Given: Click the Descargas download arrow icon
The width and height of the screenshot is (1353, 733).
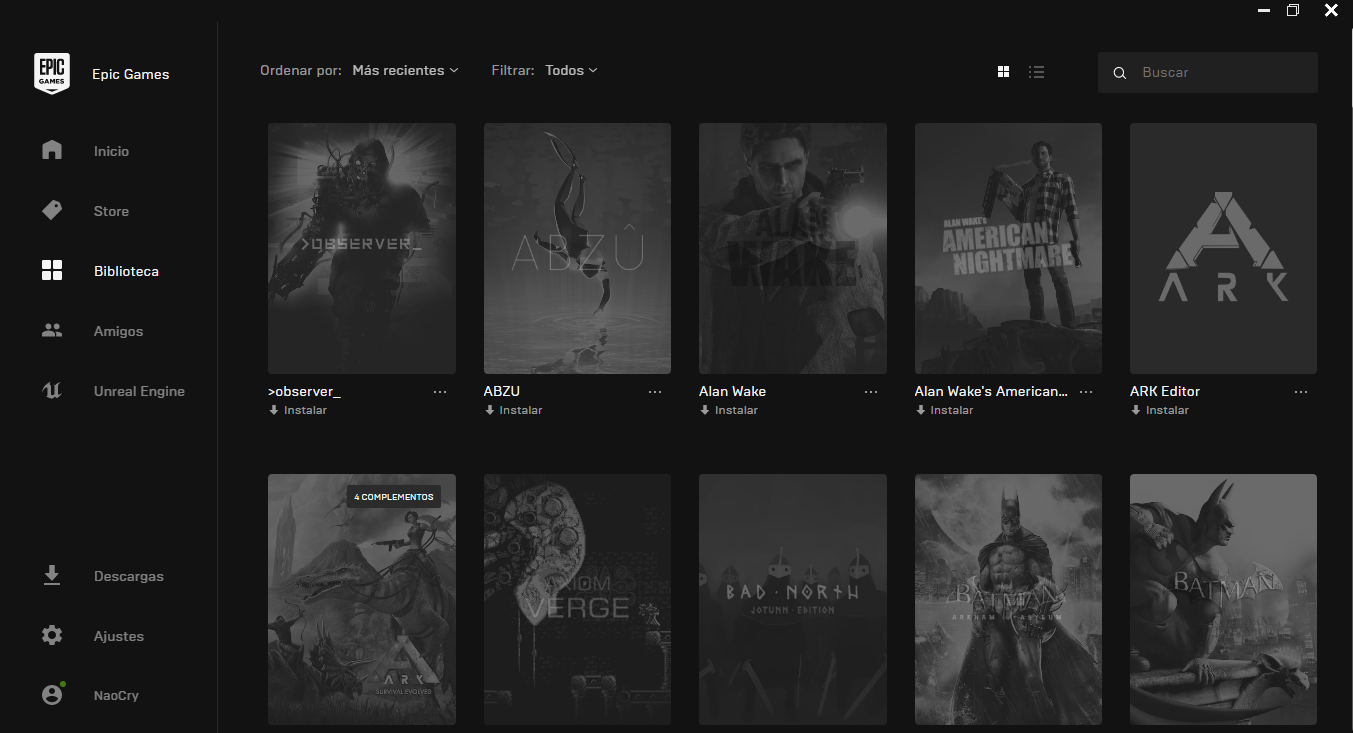Looking at the screenshot, I should point(52,576).
